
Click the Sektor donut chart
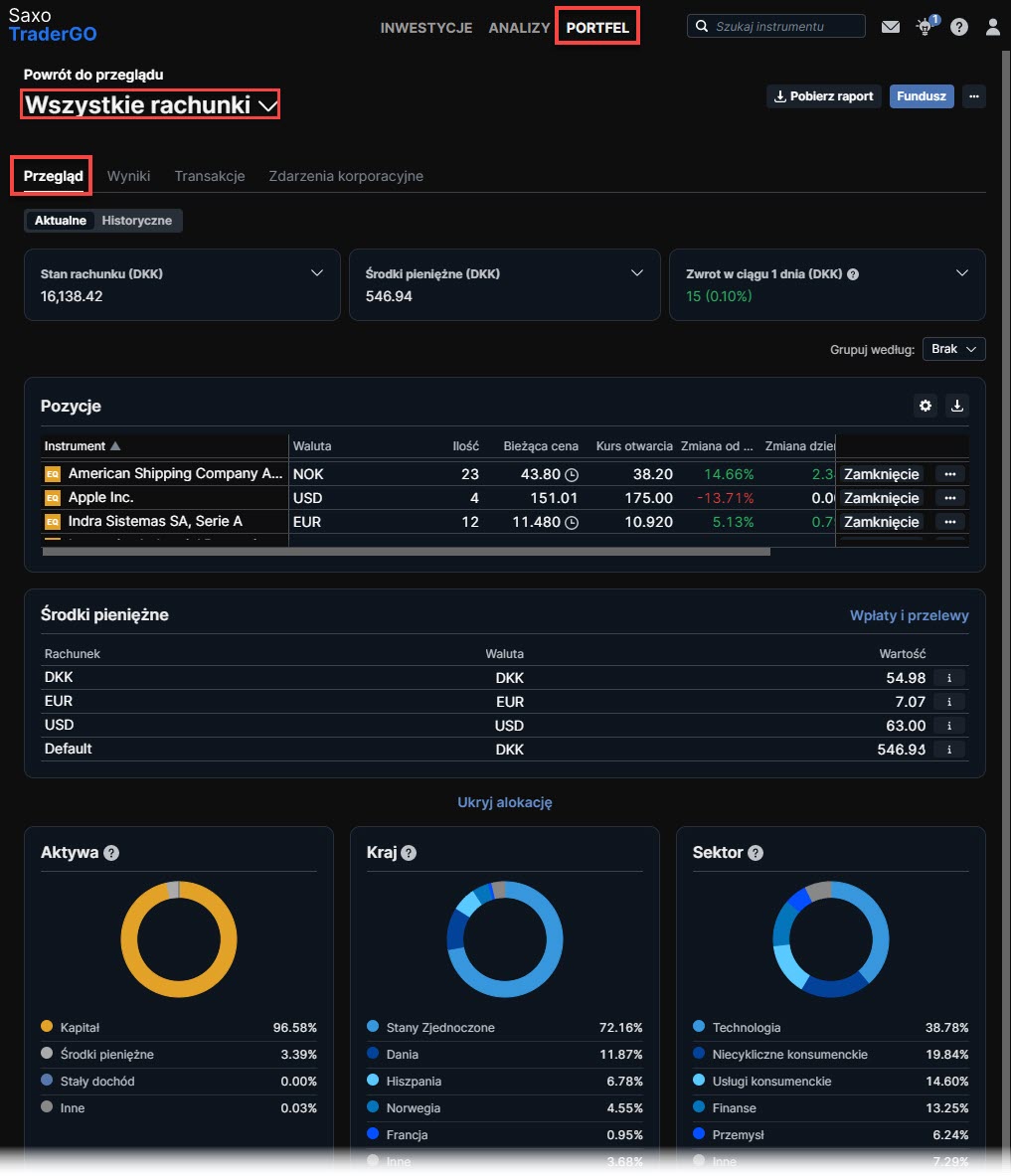tap(831, 939)
